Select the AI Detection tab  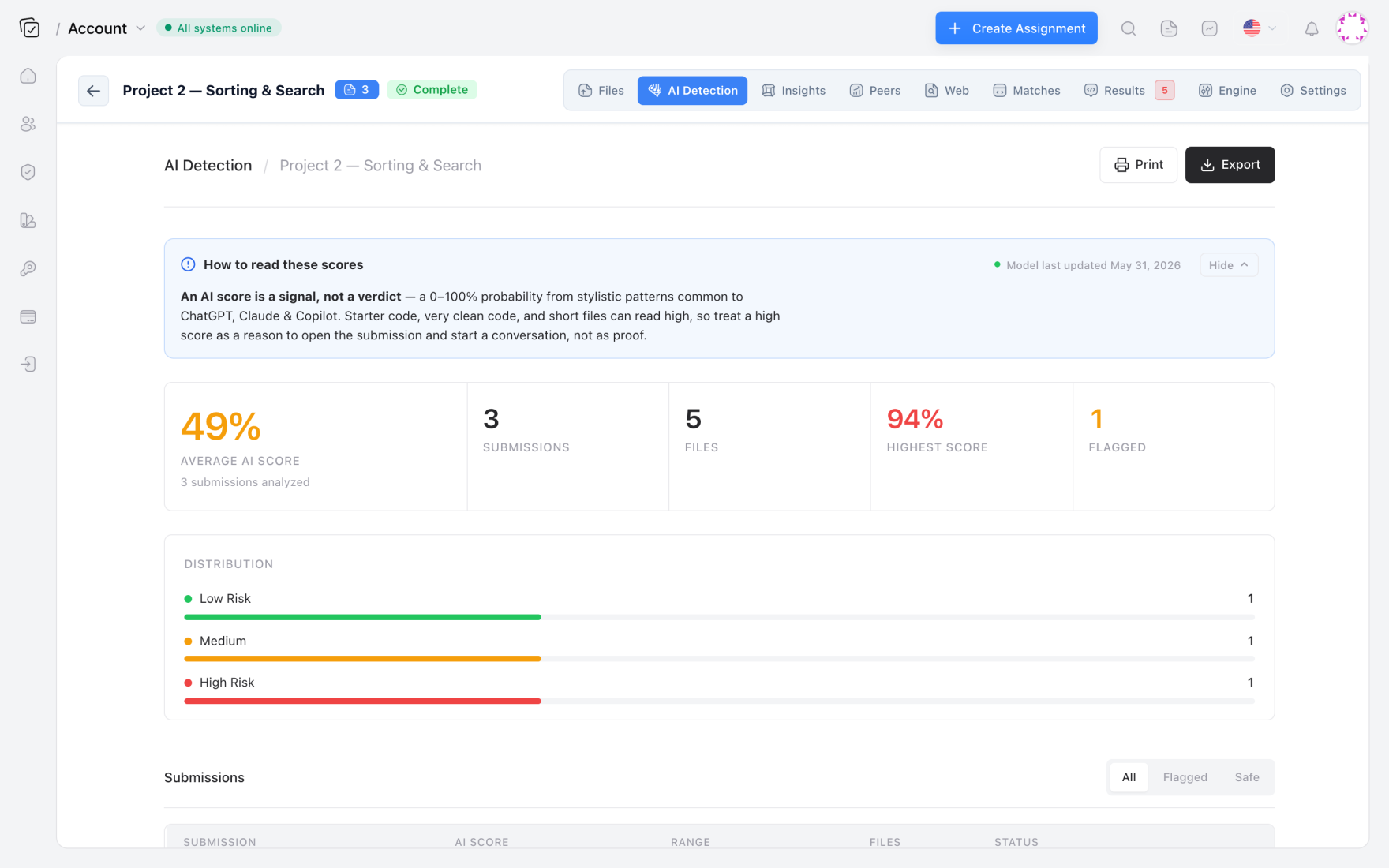[692, 91]
